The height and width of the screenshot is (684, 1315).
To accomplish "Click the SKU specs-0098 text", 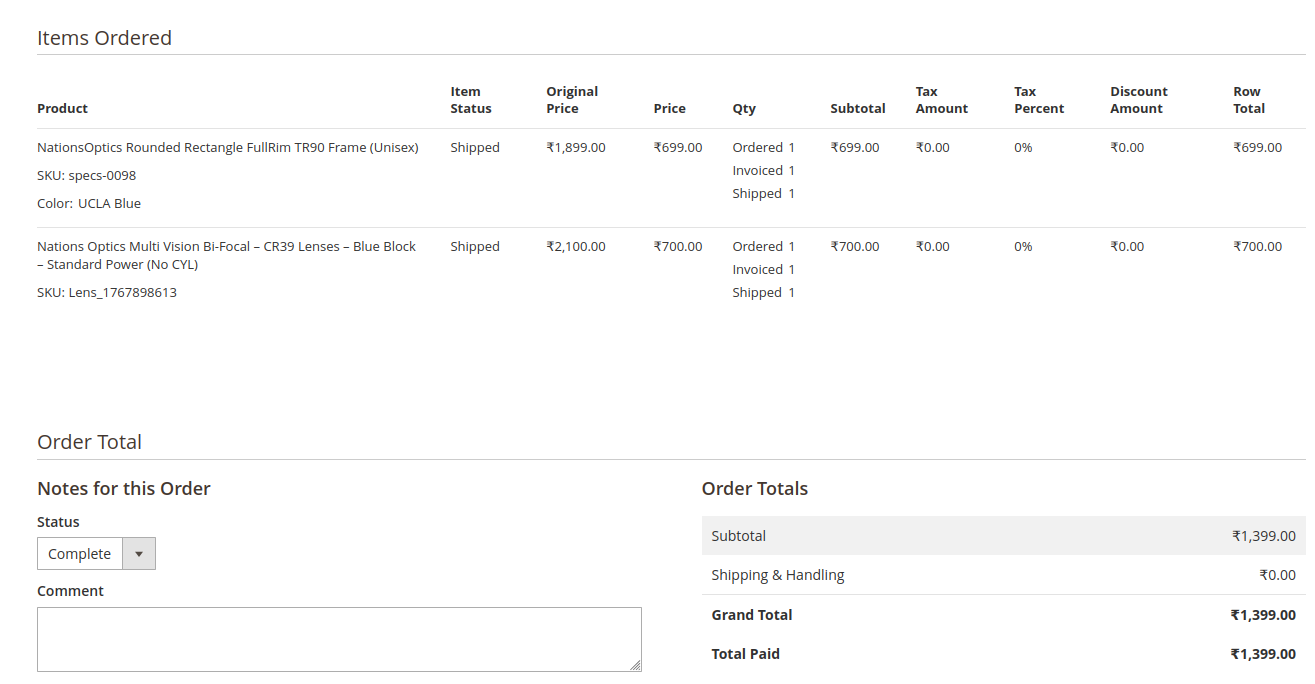I will pos(86,175).
